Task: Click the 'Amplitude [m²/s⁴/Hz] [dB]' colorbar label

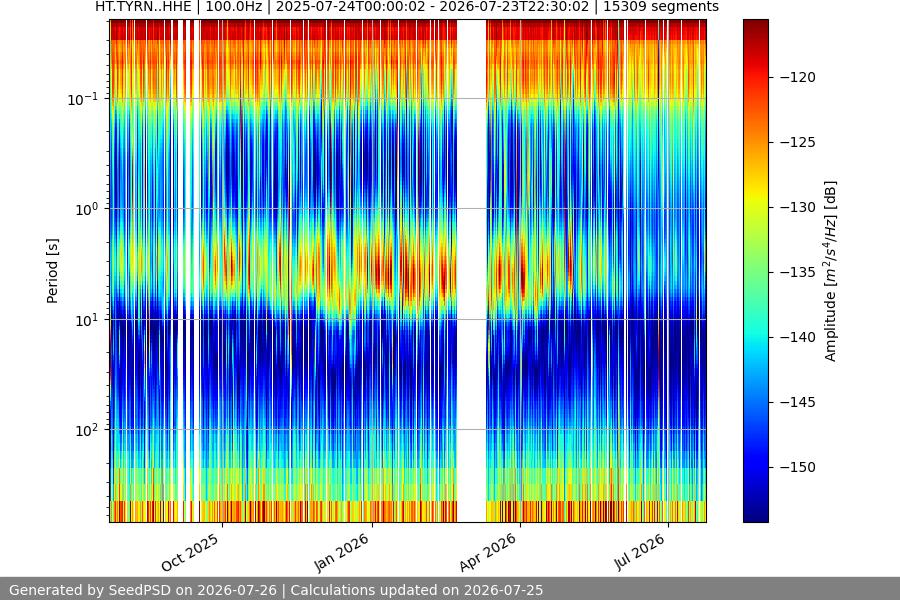Action: click(x=831, y=271)
